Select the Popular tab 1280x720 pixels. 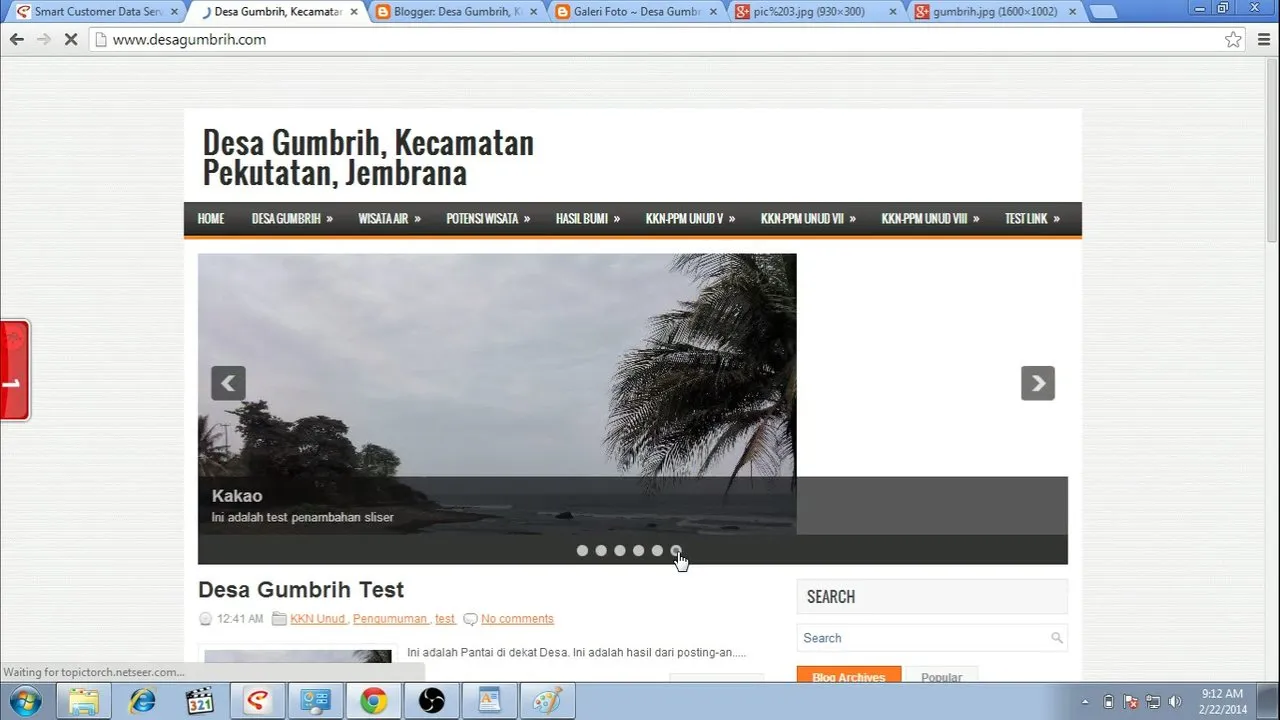[941, 676]
